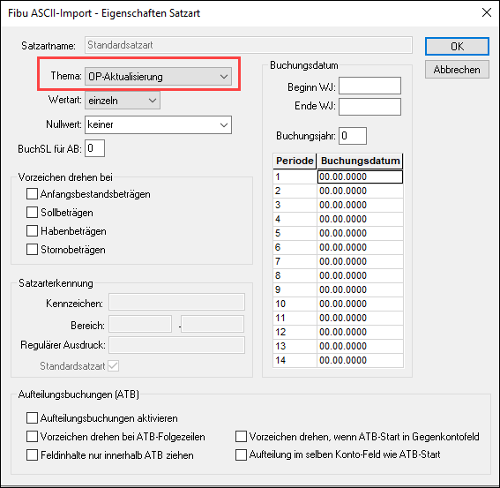Click the Periode 14 row number cell

(295, 360)
